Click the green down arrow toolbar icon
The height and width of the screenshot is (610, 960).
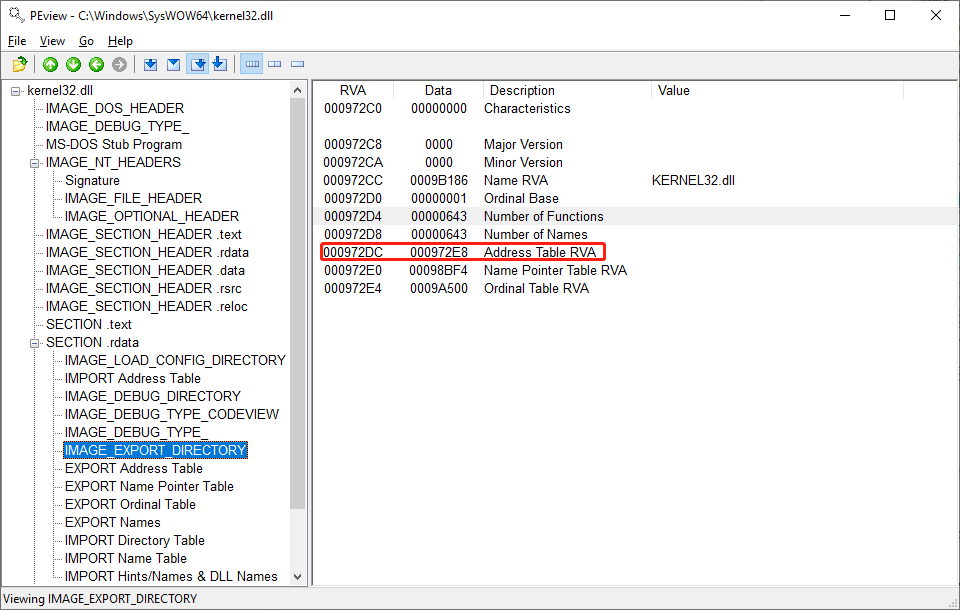(73, 65)
